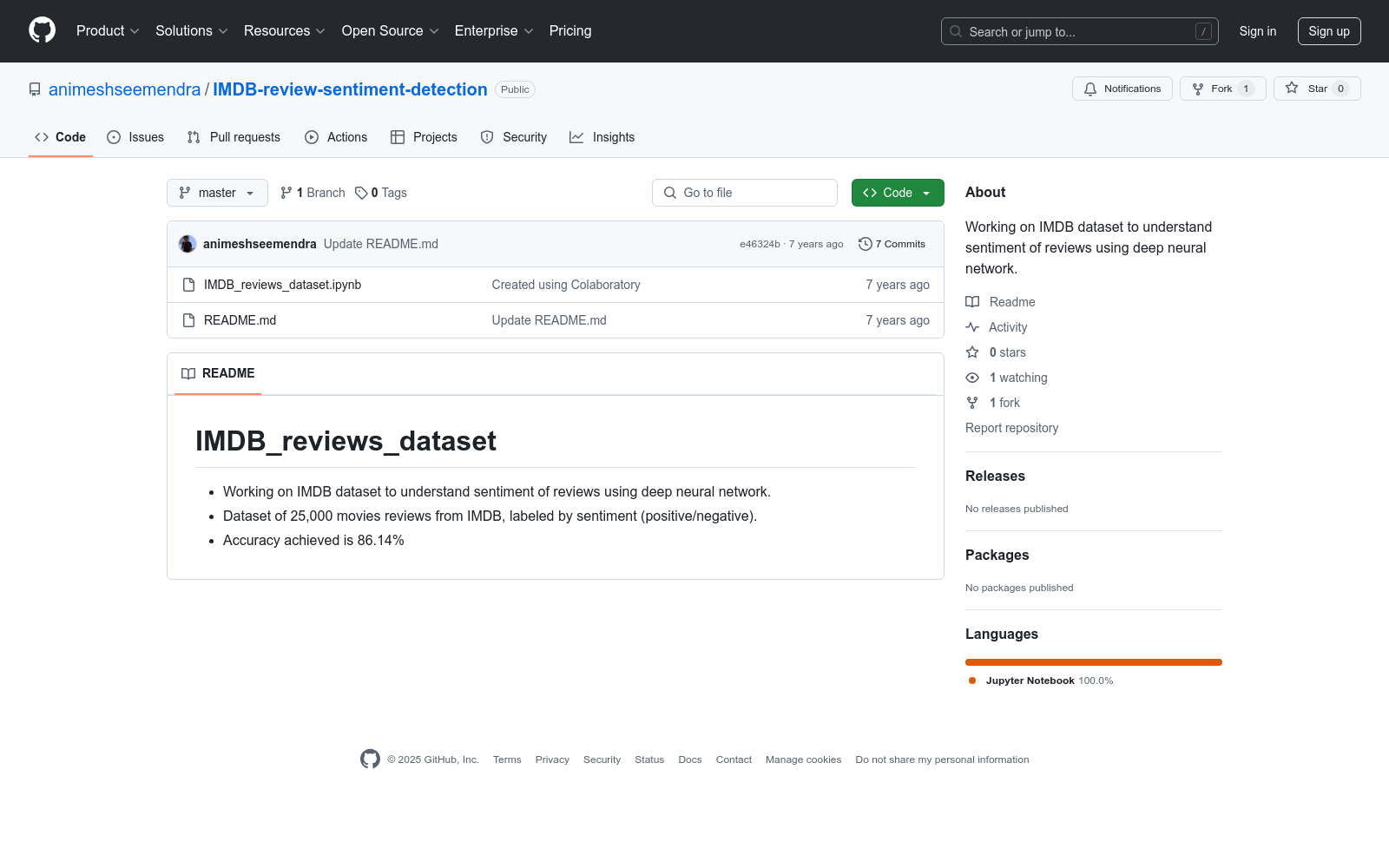Screen dimensions: 1389x868
Task: Open the Packages section heading
Action: [997, 555]
